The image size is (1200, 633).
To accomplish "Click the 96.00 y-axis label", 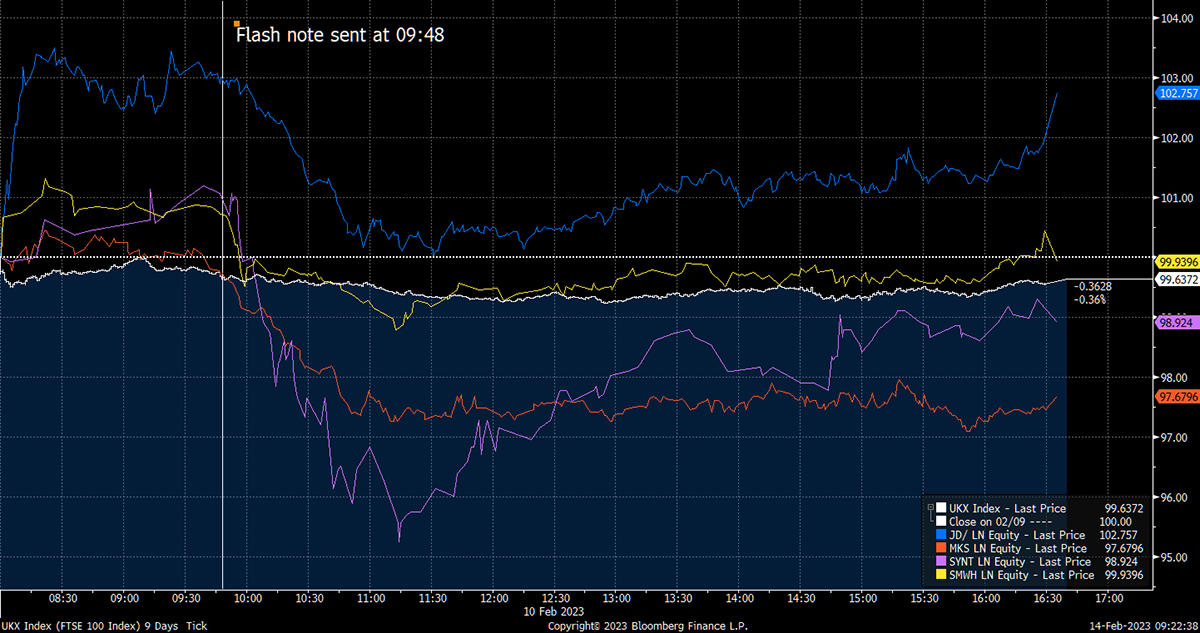I will click(1174, 497).
